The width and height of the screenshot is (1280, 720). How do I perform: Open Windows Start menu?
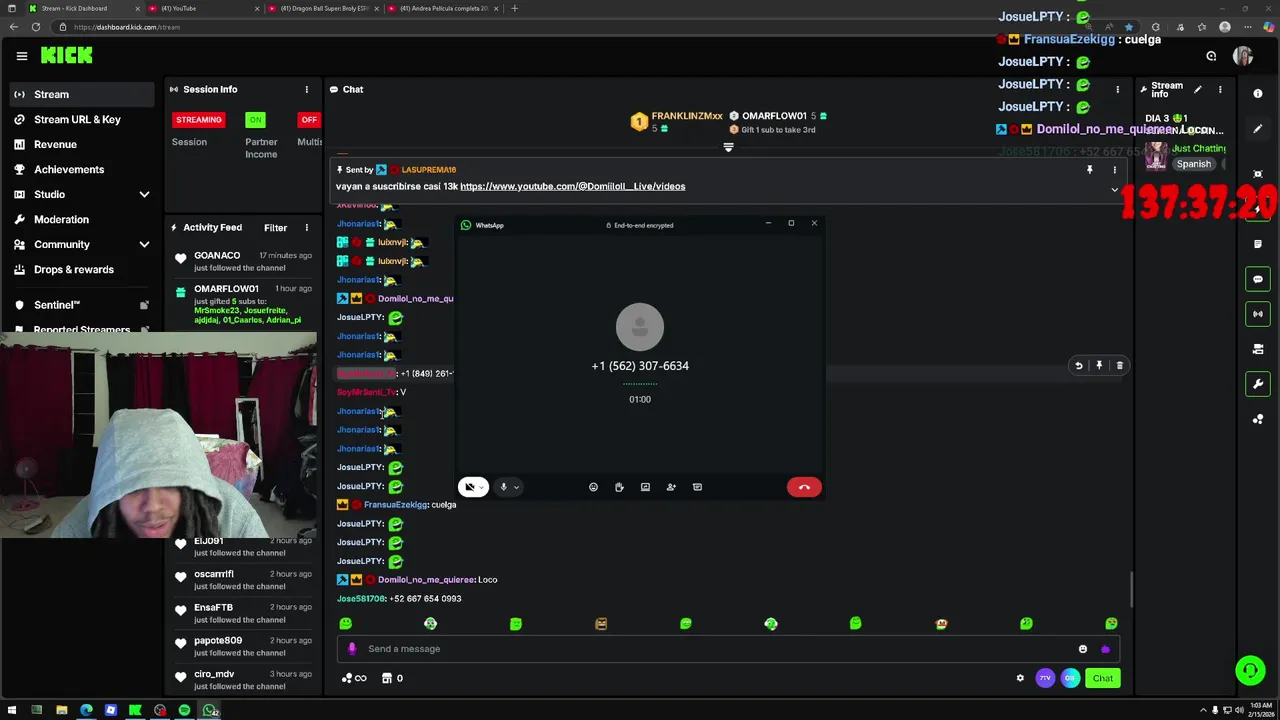coord(12,710)
